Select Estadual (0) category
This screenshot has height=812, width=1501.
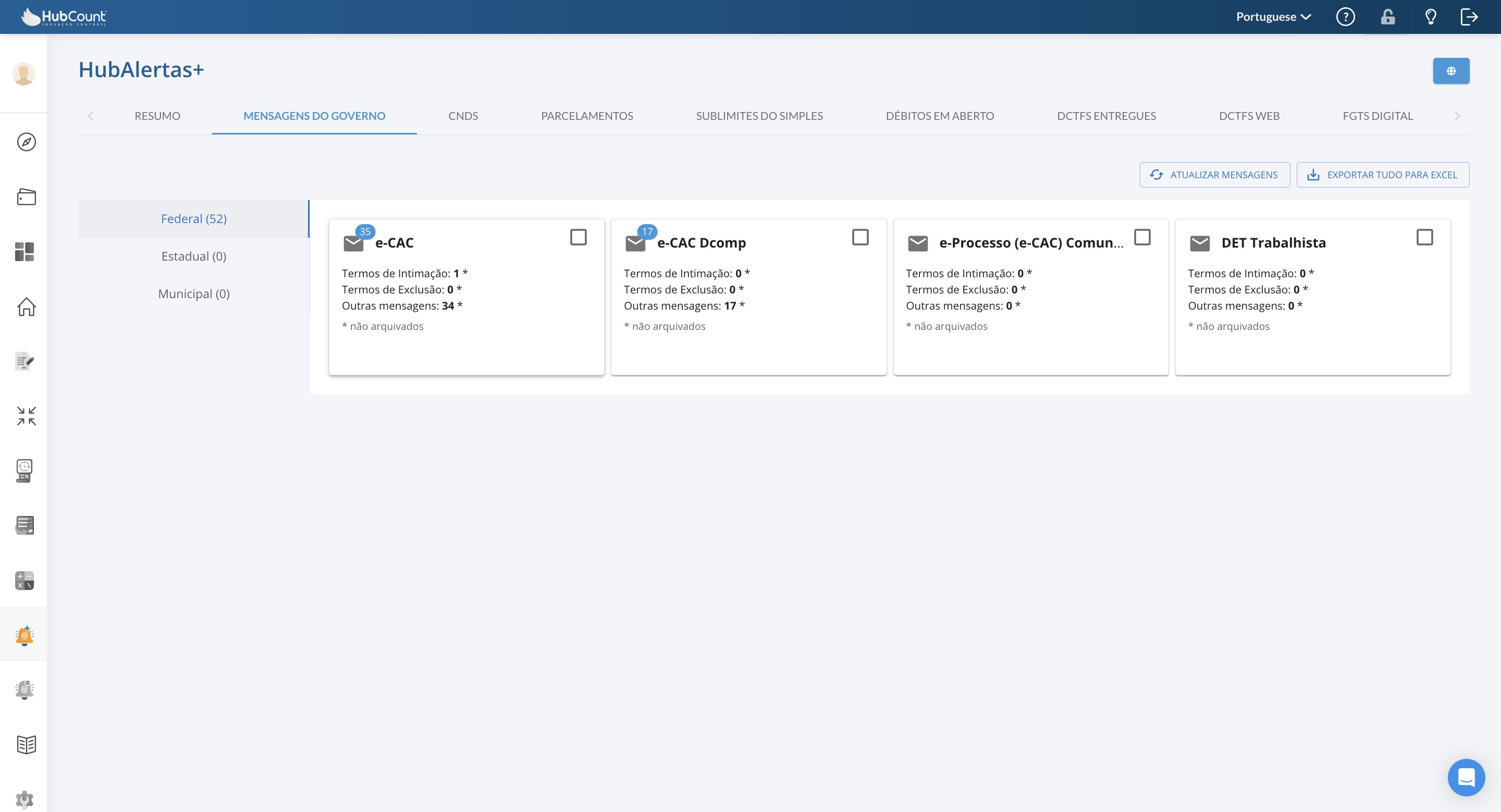click(x=193, y=256)
